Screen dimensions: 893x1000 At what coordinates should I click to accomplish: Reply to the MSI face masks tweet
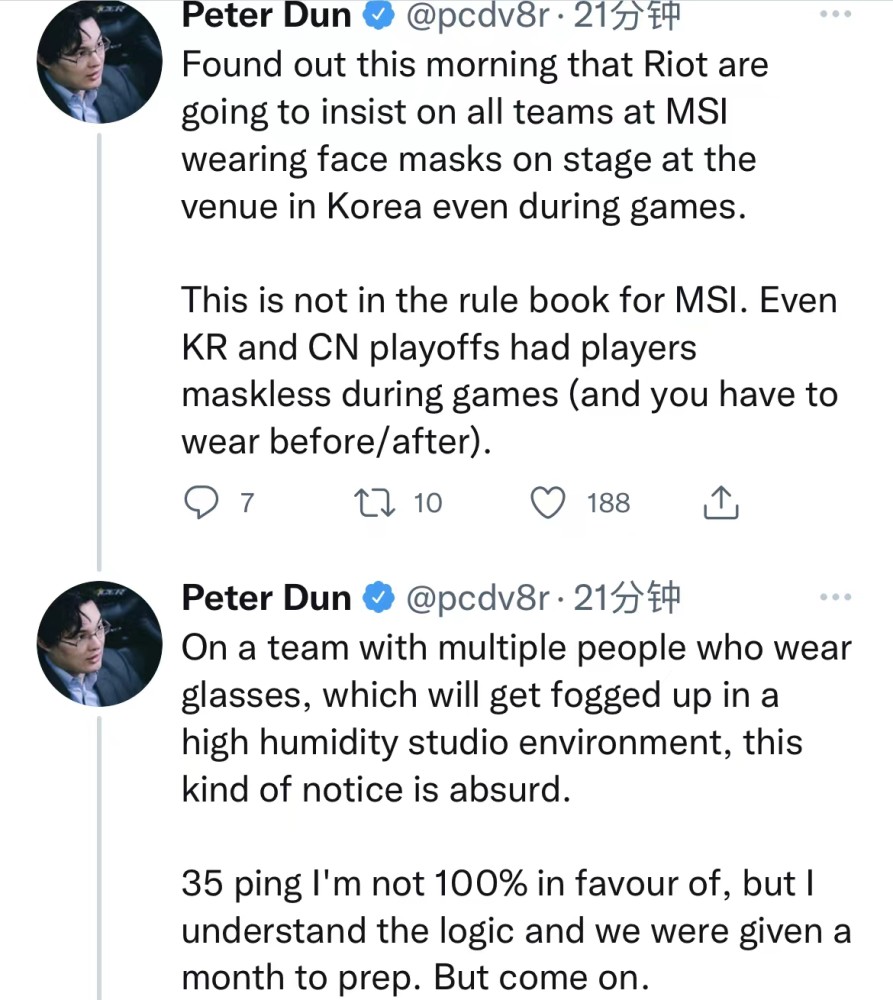203,502
